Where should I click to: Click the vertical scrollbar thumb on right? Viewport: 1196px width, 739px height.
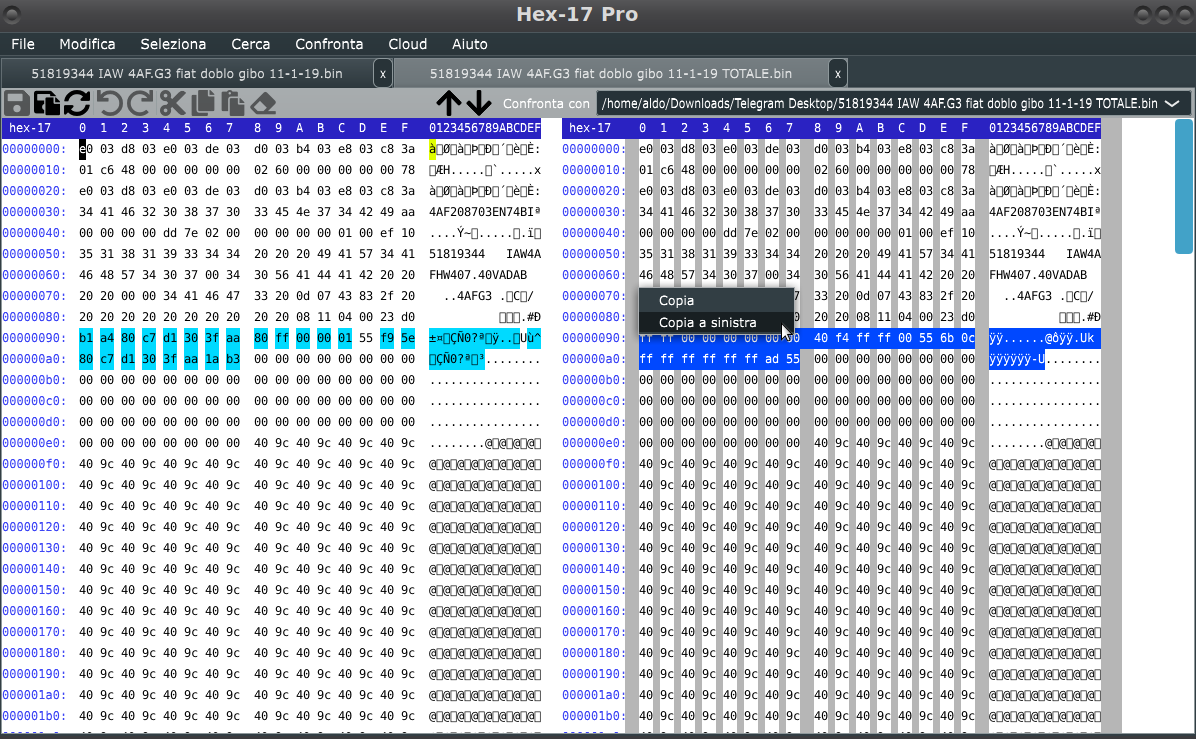(x=1184, y=185)
